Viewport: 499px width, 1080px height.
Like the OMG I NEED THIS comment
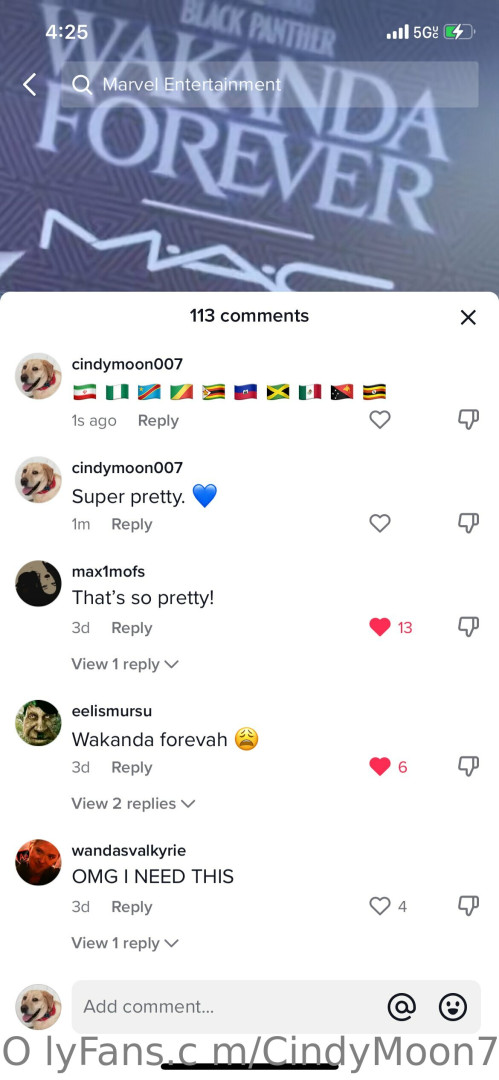click(380, 906)
